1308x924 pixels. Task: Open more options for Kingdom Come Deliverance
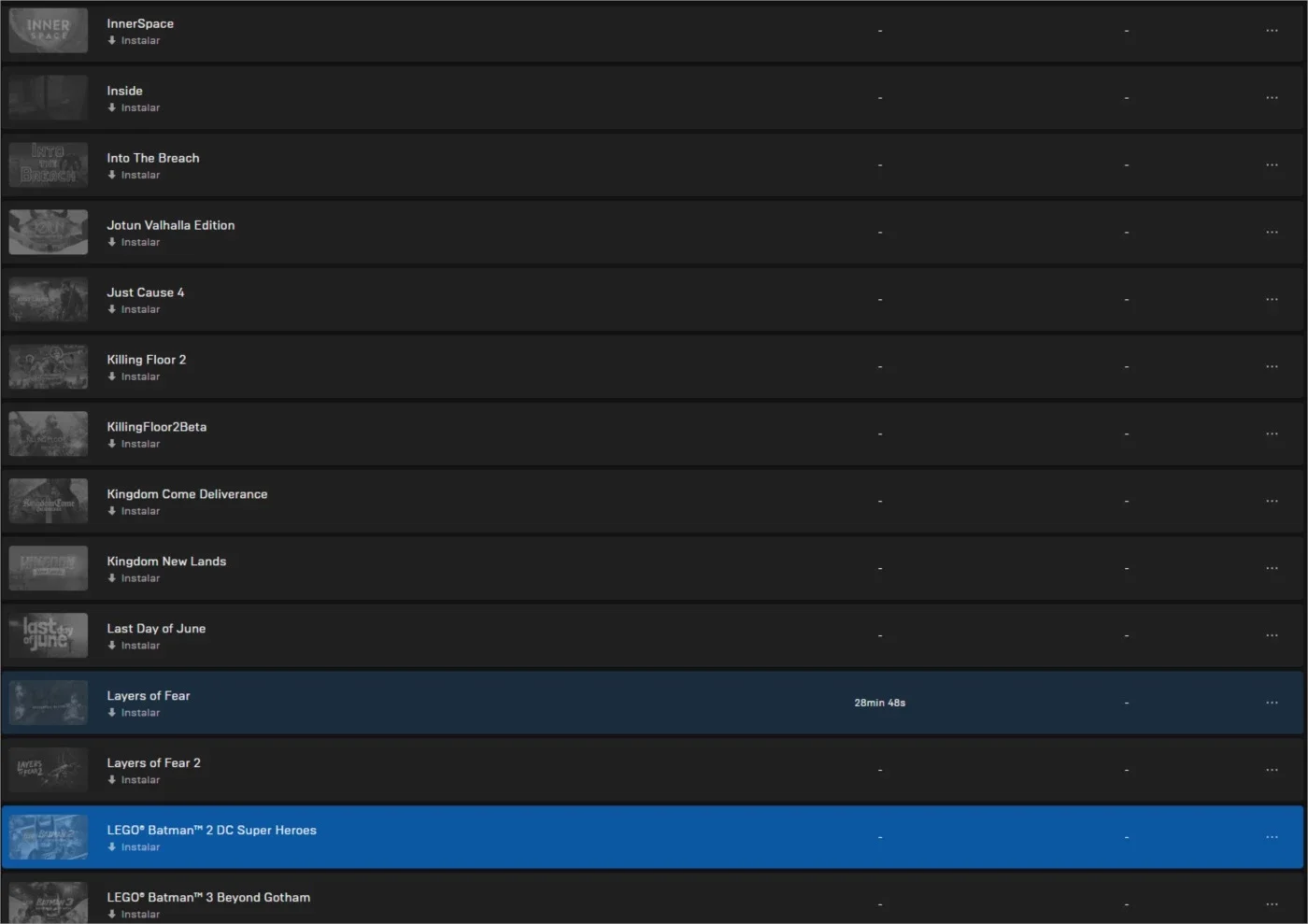click(x=1272, y=502)
